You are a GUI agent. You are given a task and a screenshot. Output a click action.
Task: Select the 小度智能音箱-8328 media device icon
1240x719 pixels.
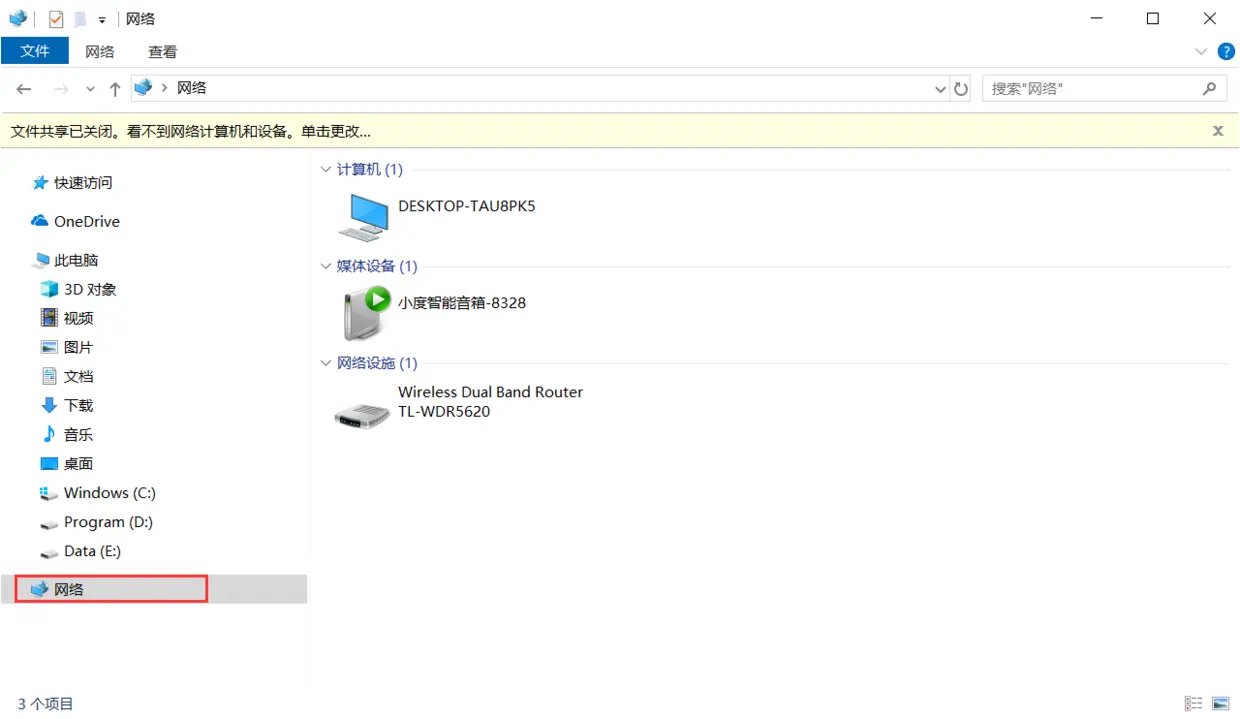365,313
